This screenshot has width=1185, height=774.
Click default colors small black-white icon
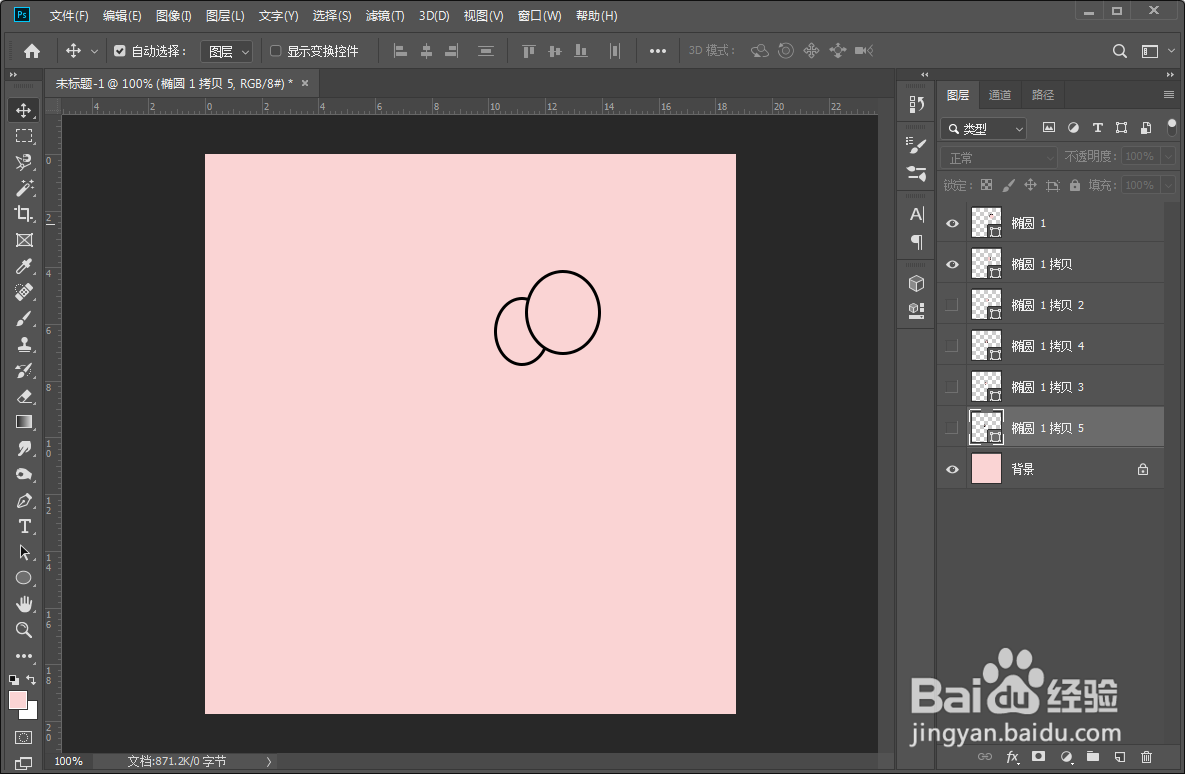[x=14, y=680]
